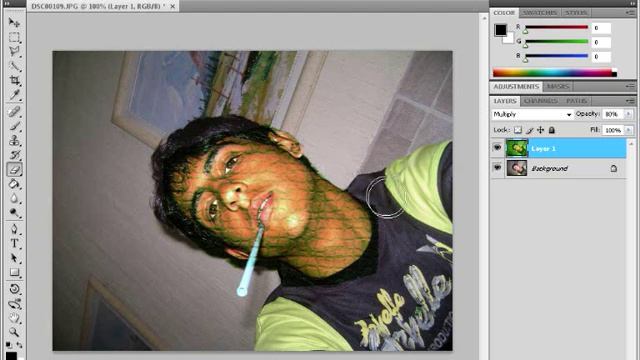Open the Layers panel options menu
Image resolution: width=640 pixels, height=360 pixels.
(x=630, y=101)
